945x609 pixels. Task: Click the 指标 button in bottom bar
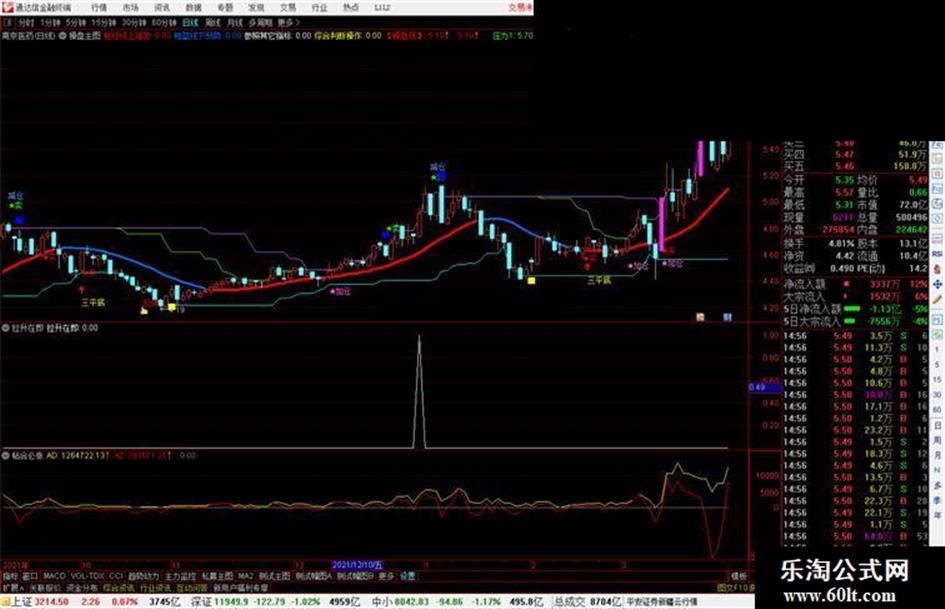pyautogui.click(x=10, y=576)
